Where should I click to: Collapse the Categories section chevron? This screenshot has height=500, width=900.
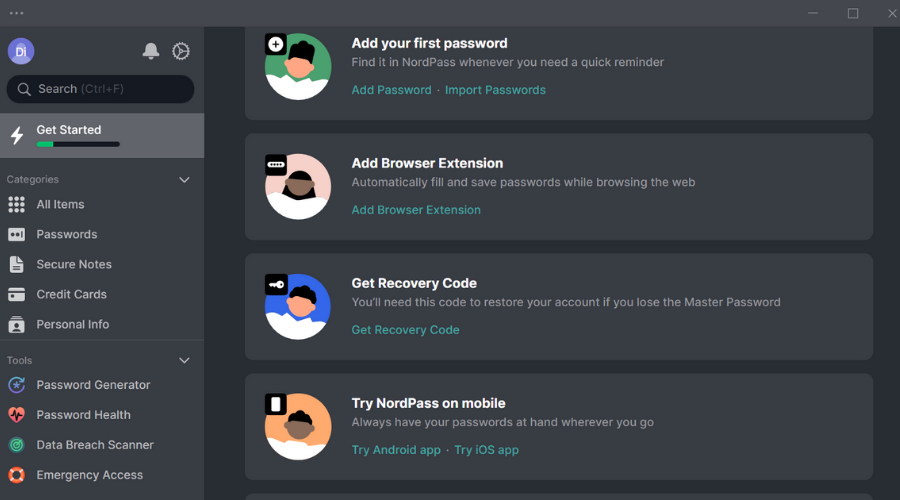184,180
